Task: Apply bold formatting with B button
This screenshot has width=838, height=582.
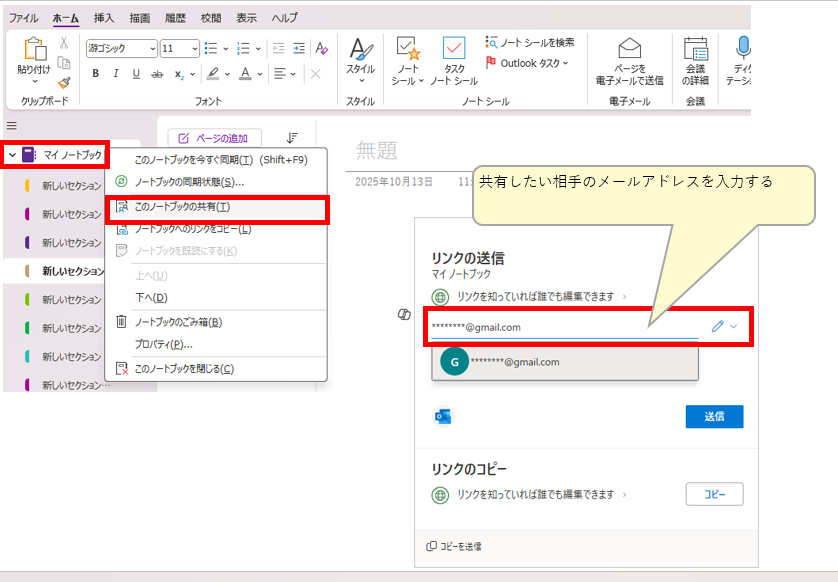Action: [96, 74]
